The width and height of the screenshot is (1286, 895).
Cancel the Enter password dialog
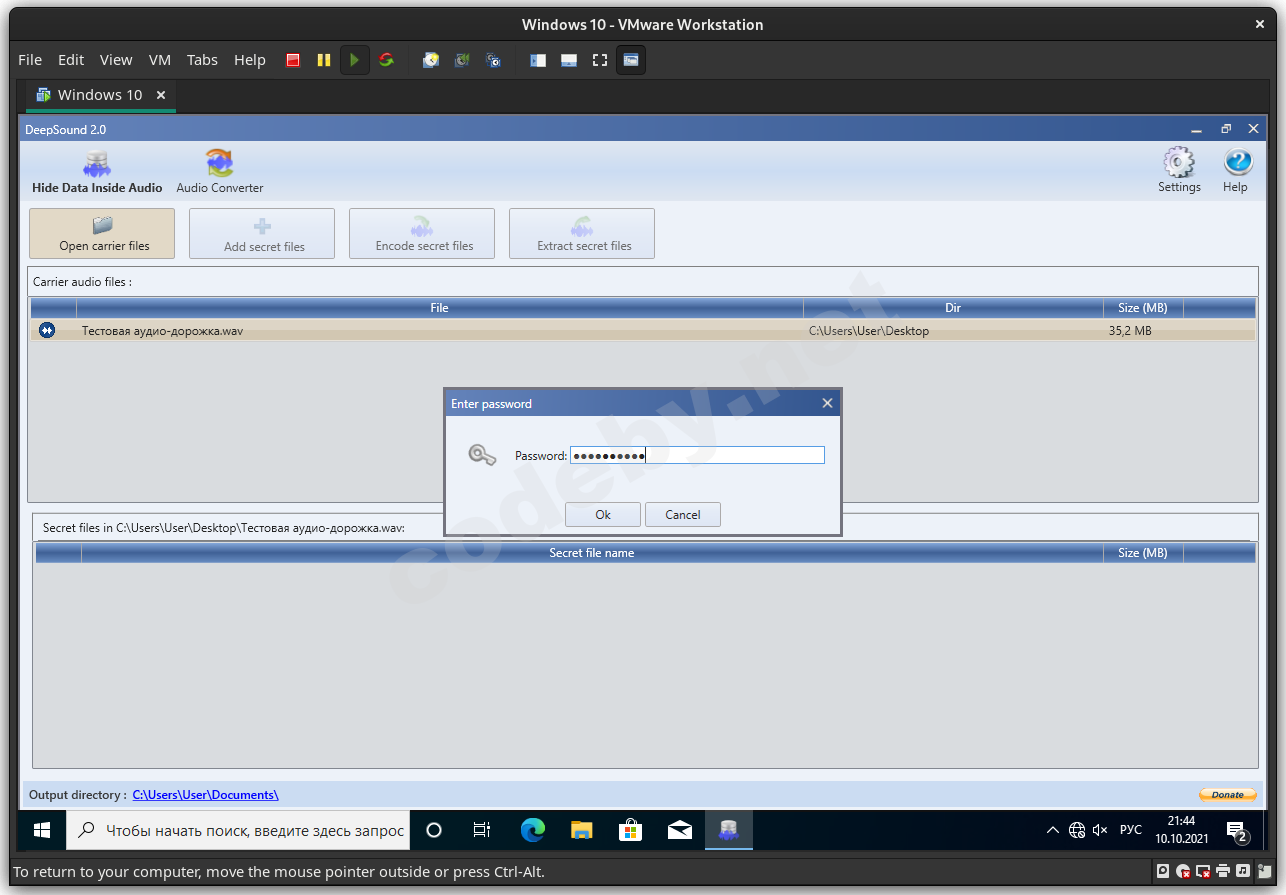point(682,514)
